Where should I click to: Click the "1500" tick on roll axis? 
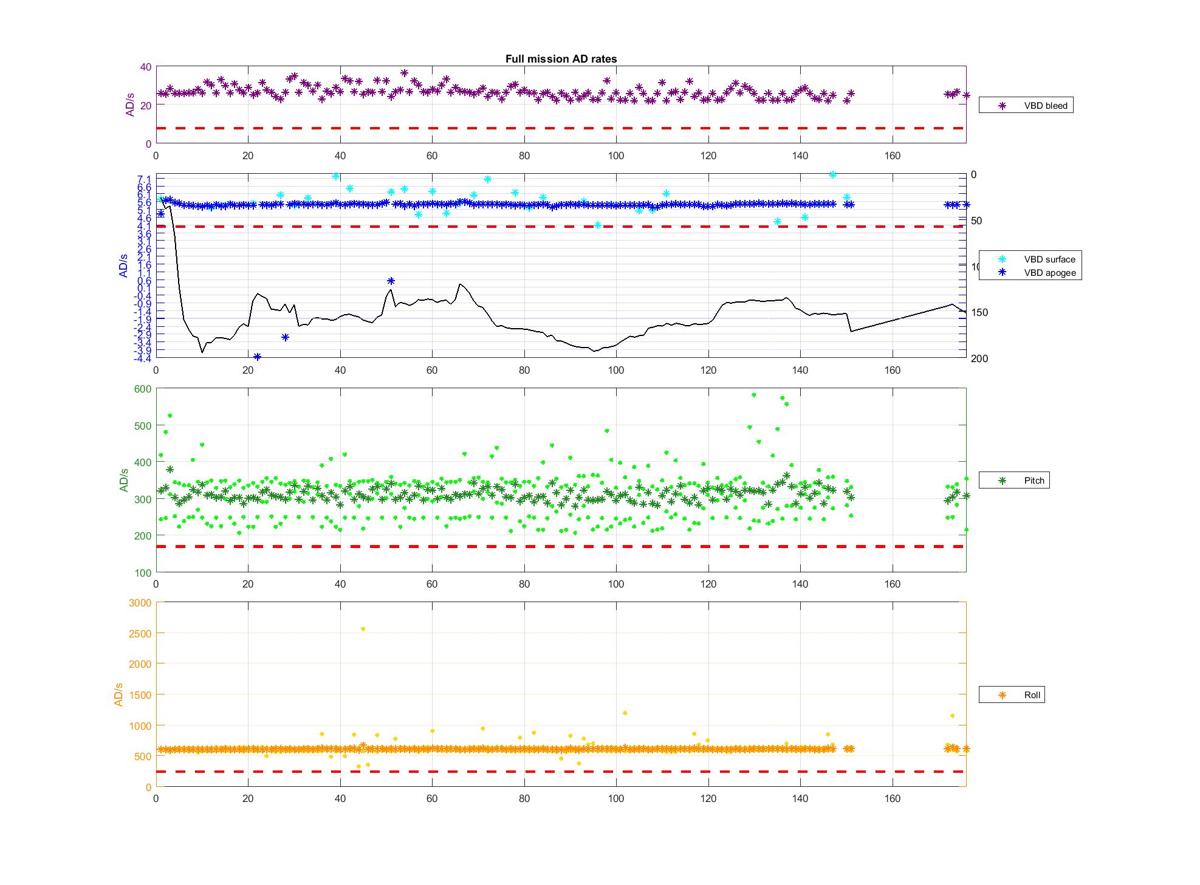139,694
